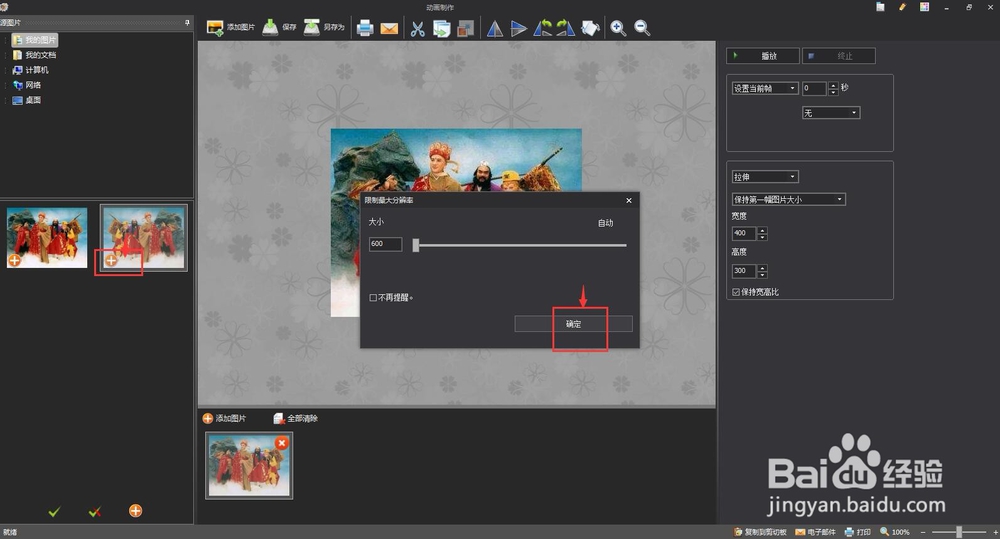The height and width of the screenshot is (539, 1000).
Task: Click the copy pages icon in toolbar
Action: pyautogui.click(x=441, y=29)
